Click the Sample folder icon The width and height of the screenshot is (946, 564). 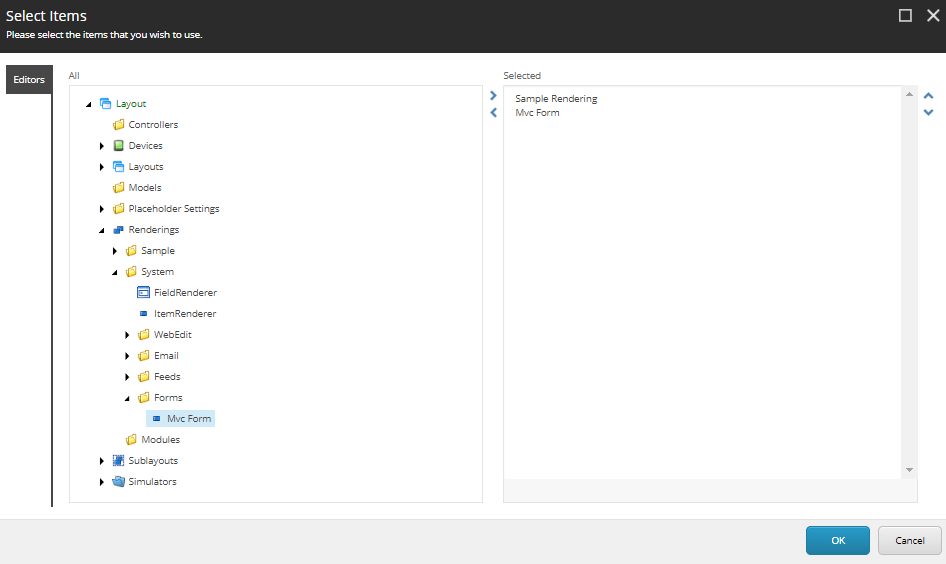pos(131,250)
